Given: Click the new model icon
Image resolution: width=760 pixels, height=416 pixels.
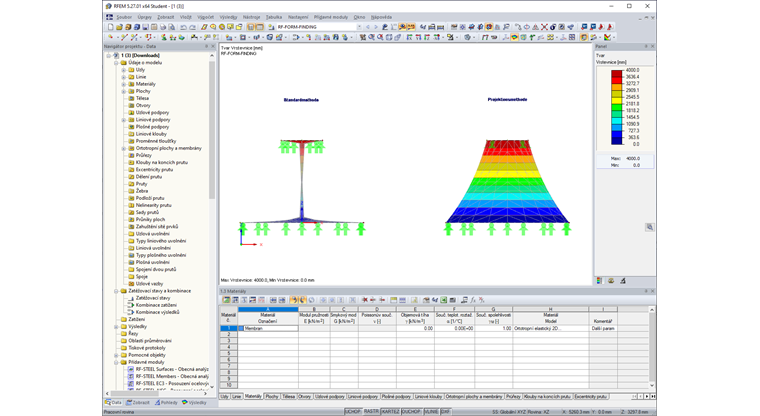Looking at the screenshot, I should coord(111,27).
